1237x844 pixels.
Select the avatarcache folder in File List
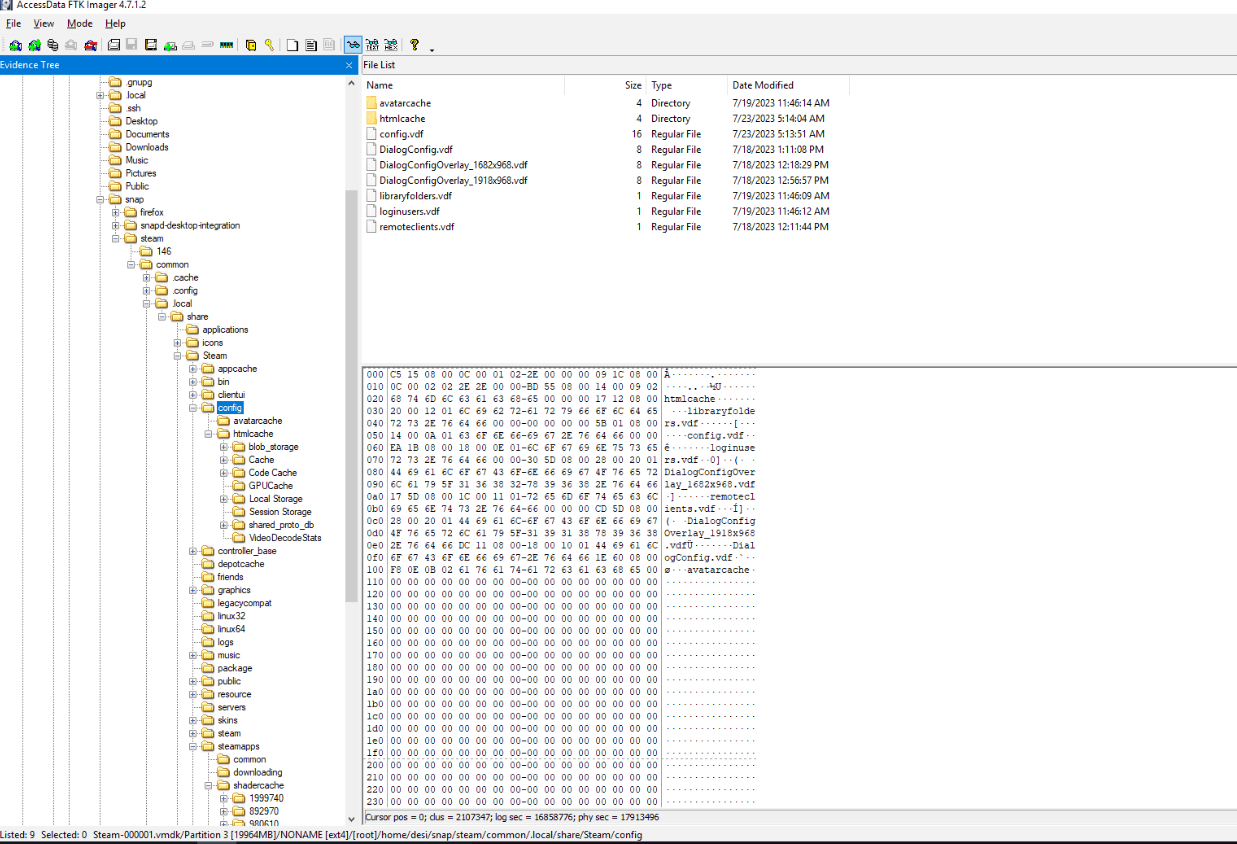coord(405,103)
